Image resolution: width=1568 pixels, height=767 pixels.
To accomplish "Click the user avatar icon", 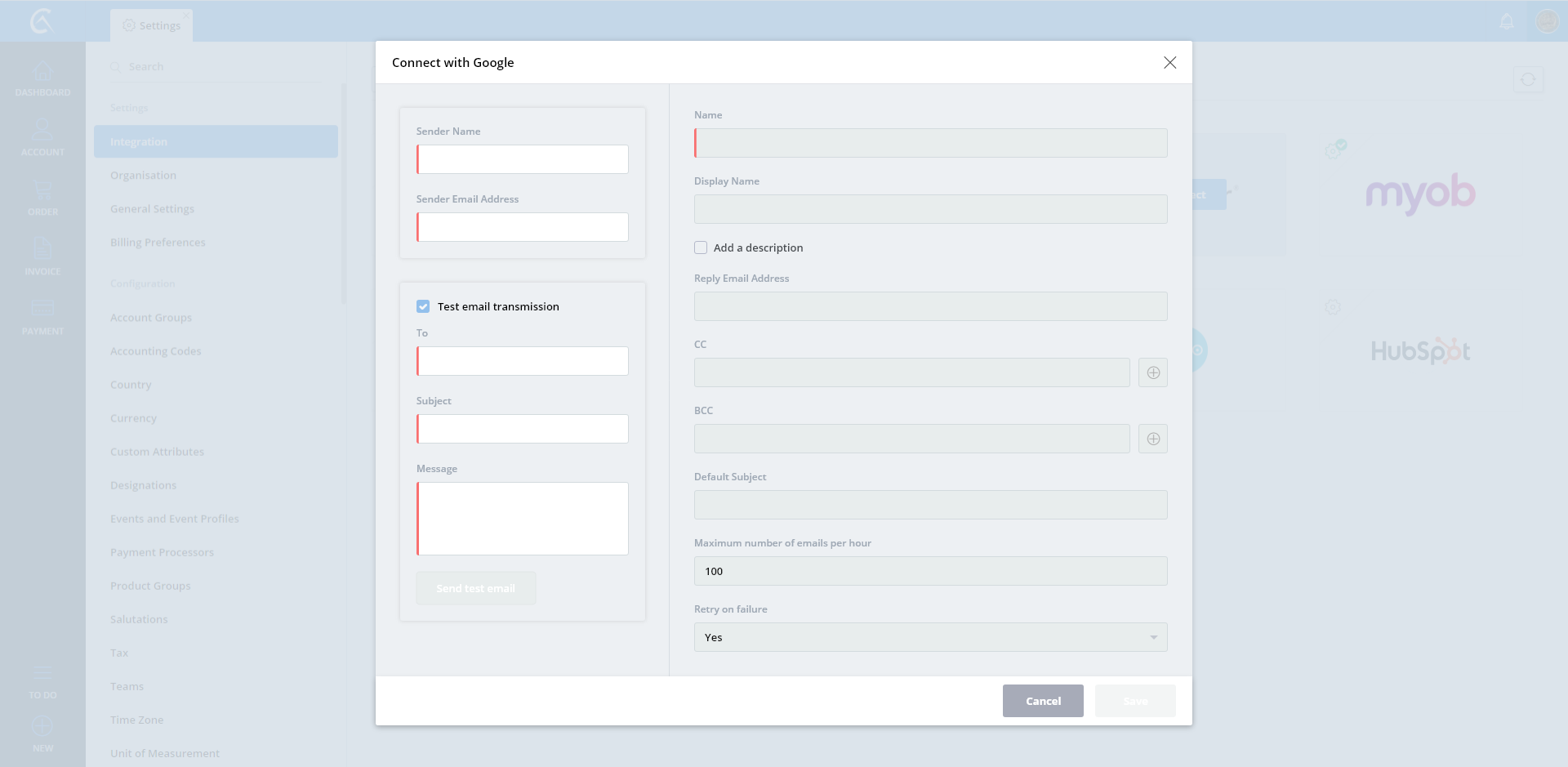I will click(1547, 21).
